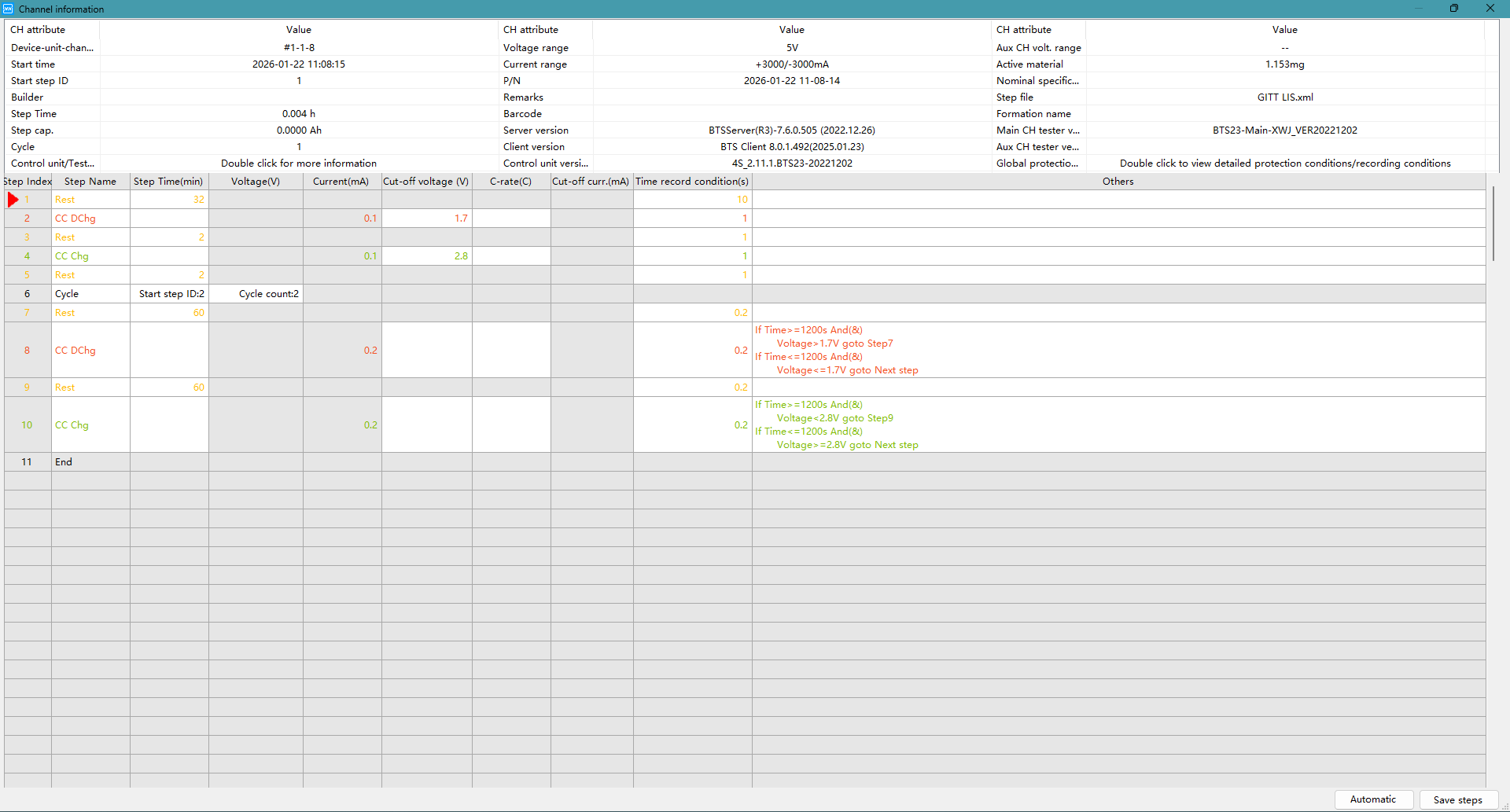Image resolution: width=1510 pixels, height=812 pixels.
Task: Click the Channel information window icon
Action: click(8, 9)
